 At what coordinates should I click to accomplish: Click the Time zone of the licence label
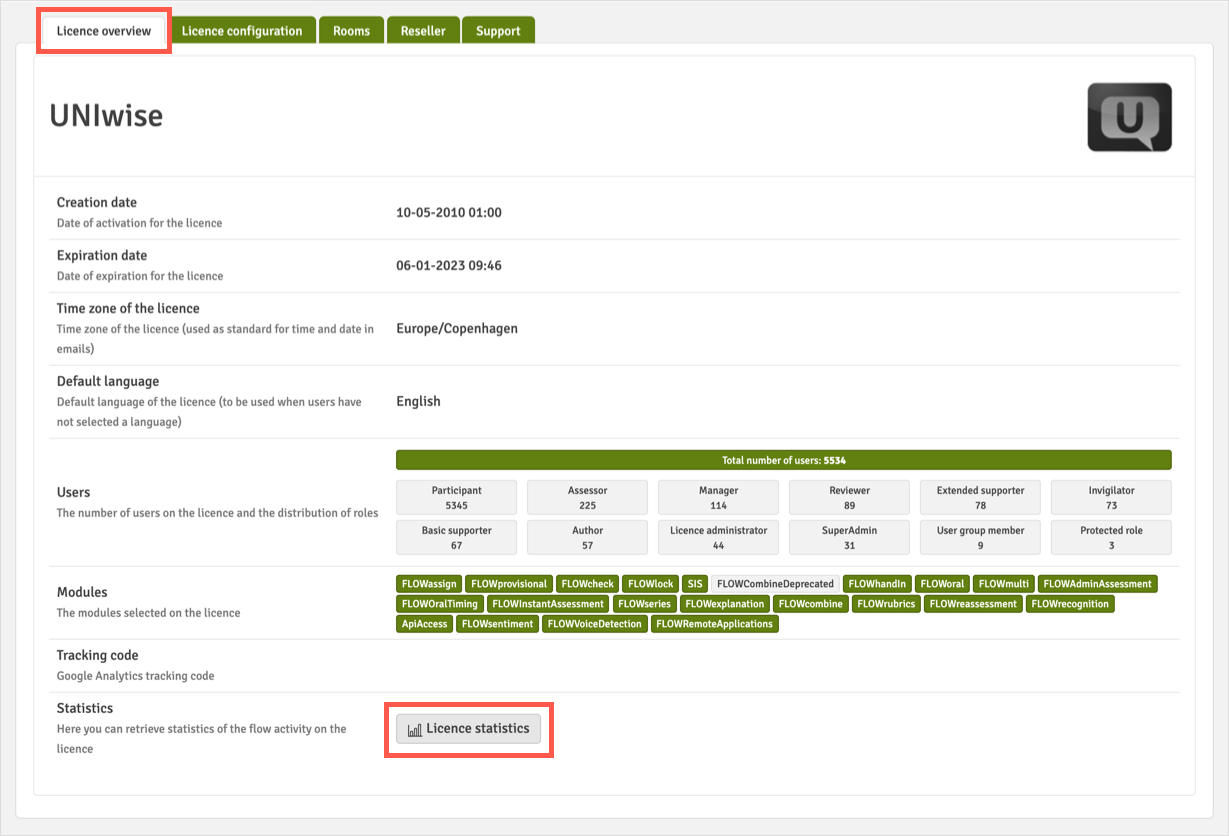[128, 308]
